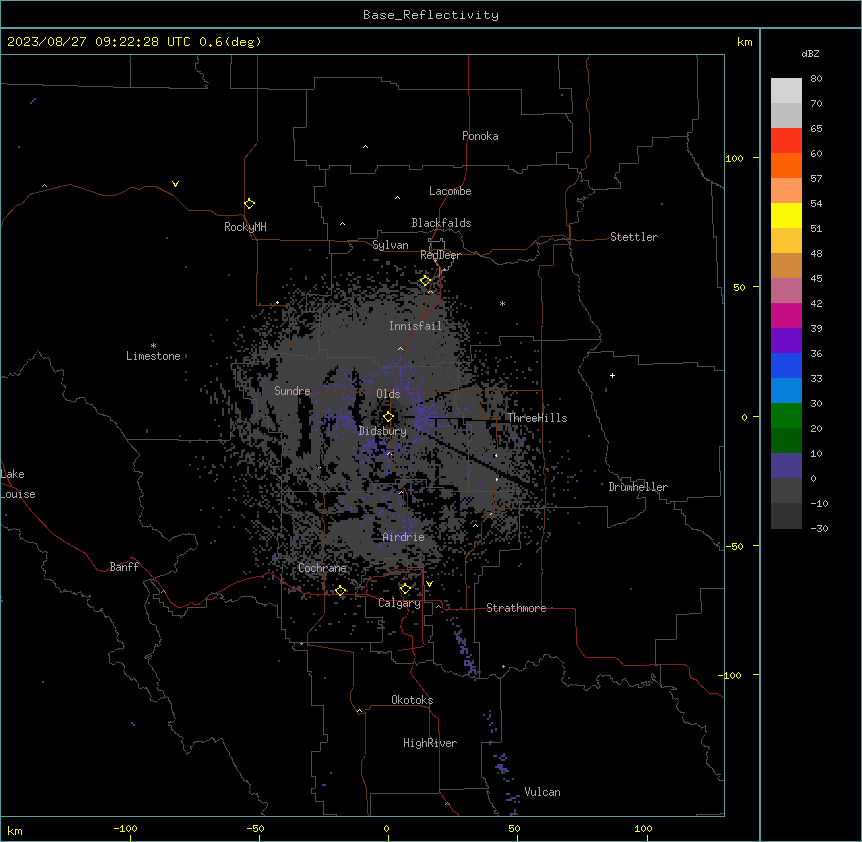Viewport: 862px width, 842px height.
Task: Select the Olds label
Action: coord(388,394)
